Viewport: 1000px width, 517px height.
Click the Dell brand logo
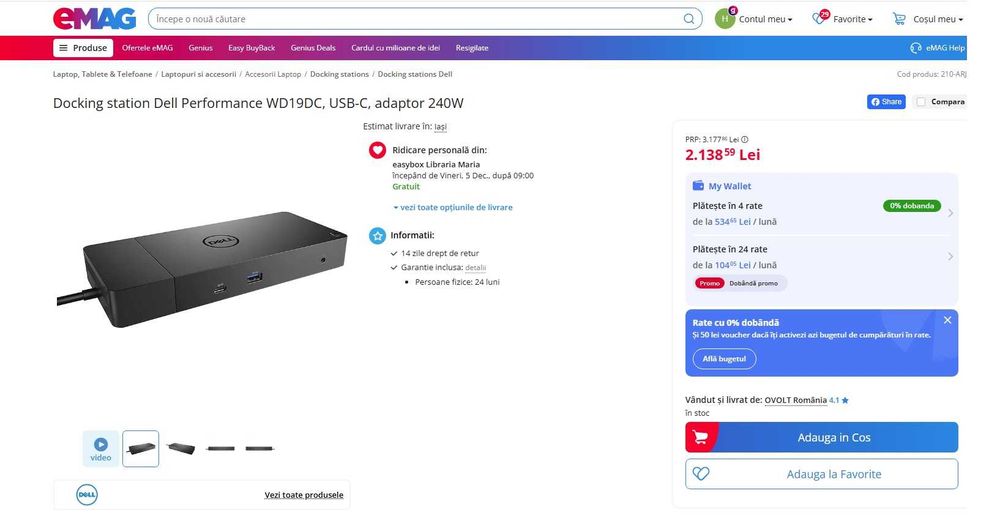pyautogui.click(x=87, y=494)
